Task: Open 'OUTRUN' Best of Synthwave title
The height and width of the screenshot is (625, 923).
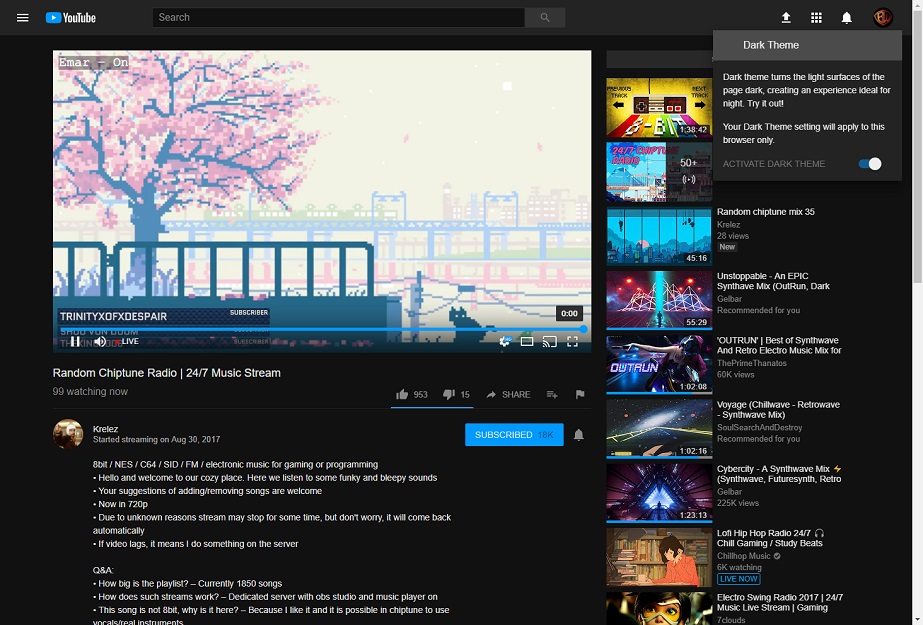Action: (779, 345)
